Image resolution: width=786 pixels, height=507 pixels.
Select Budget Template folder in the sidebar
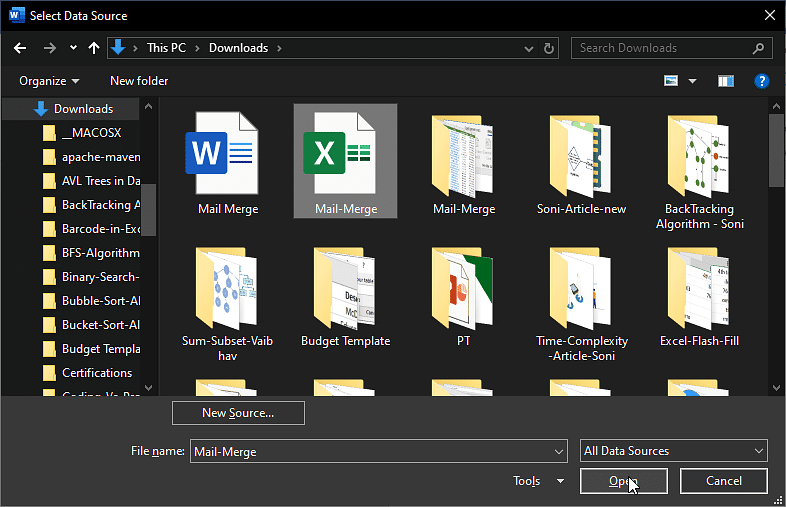tap(91, 349)
